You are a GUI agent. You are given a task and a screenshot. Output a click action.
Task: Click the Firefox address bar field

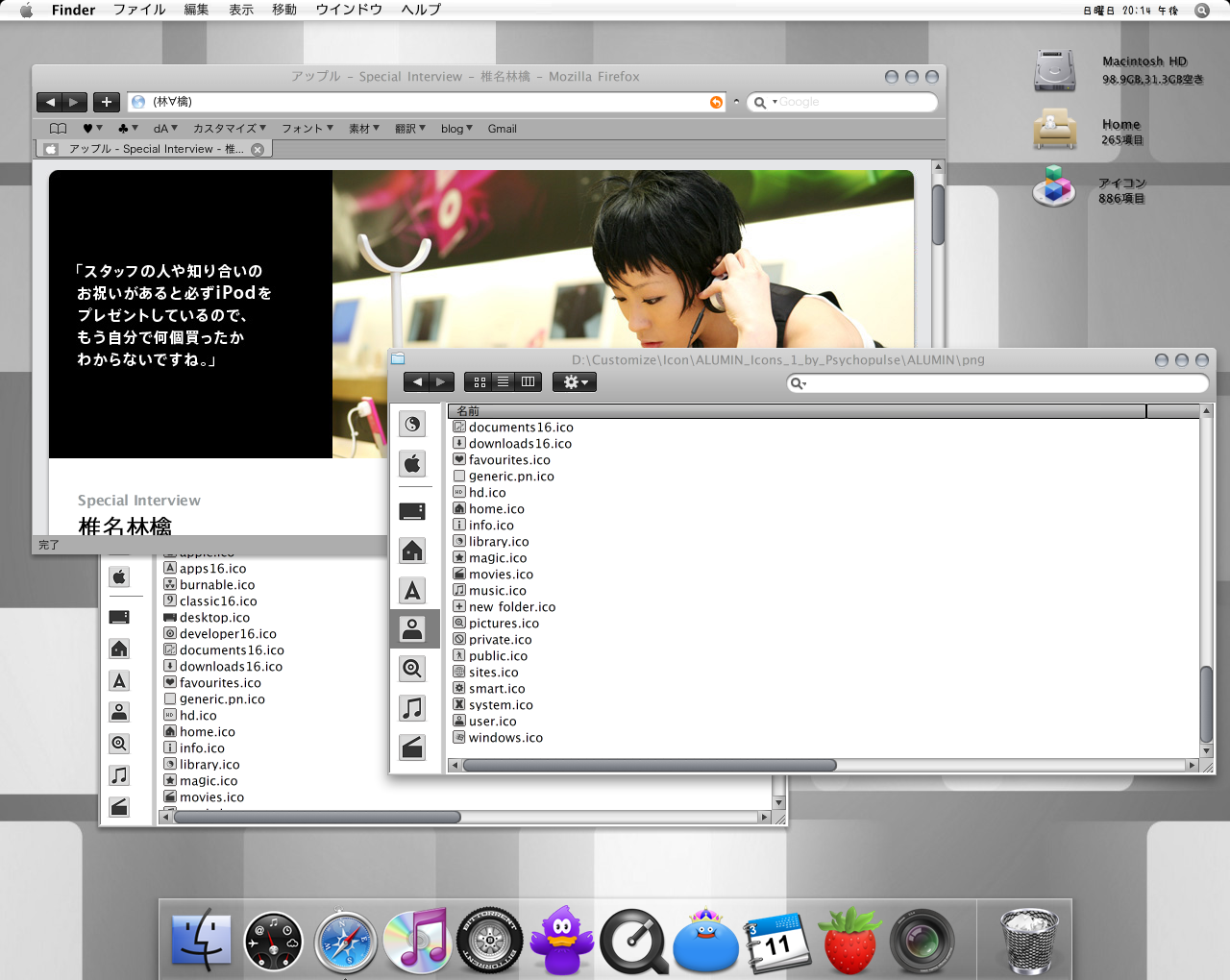pos(429,102)
